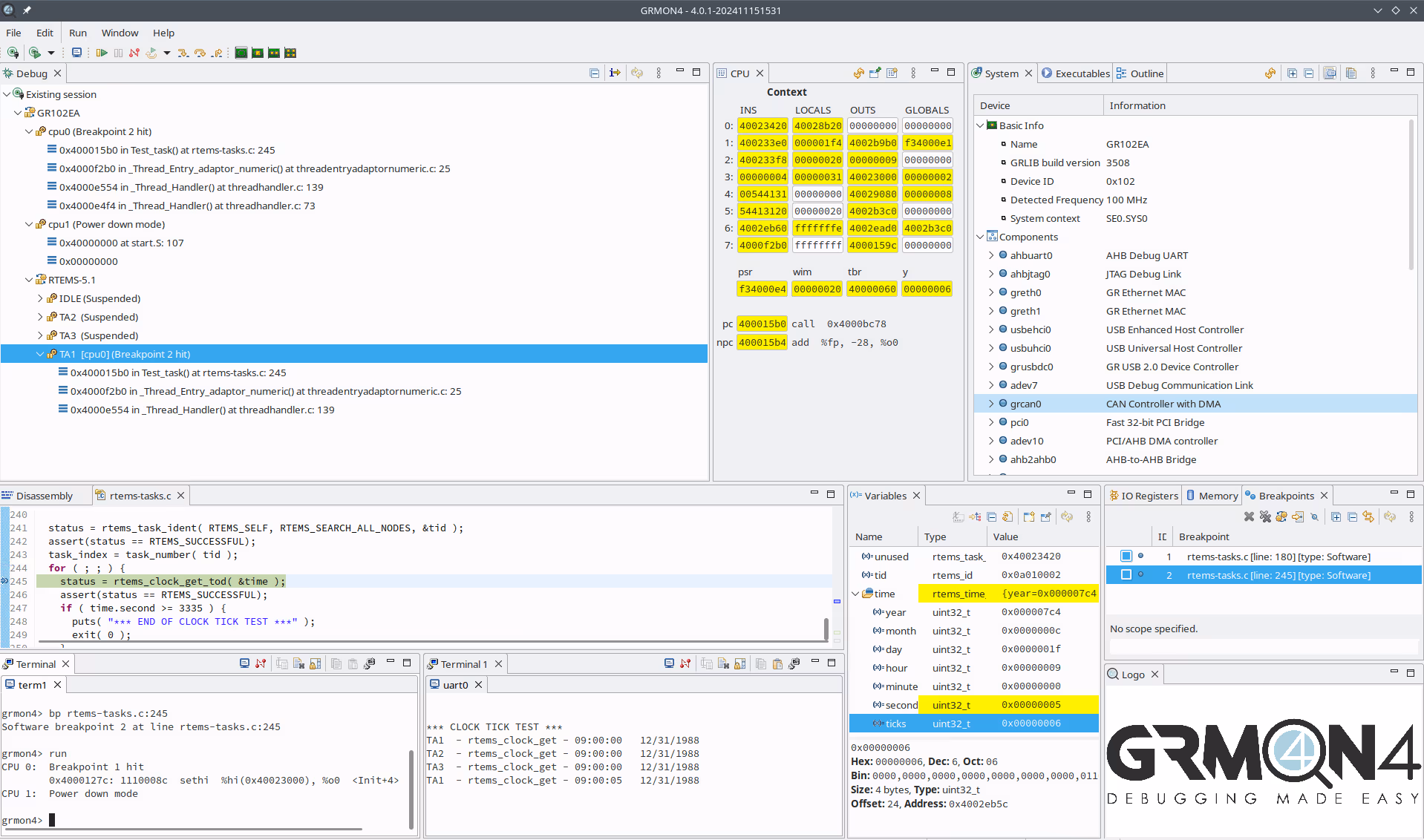Click the term1 terminal command prompt

52,820
